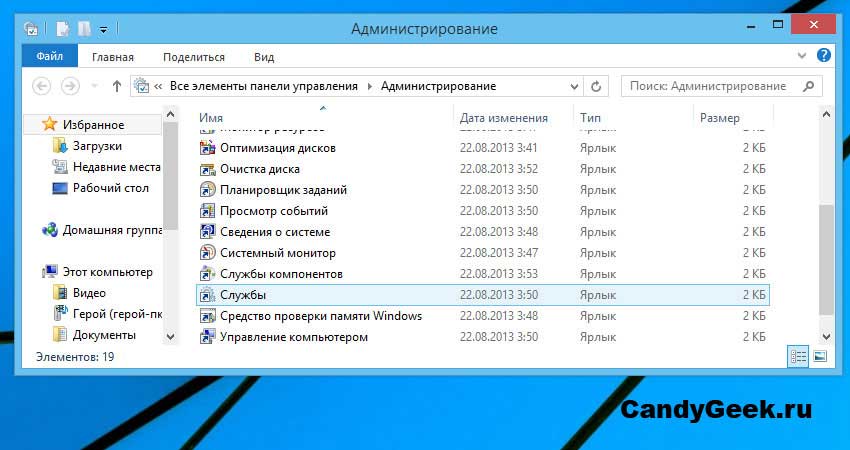Screen dimensions: 850x450
Task: Open the Файл menu
Action: (x=50, y=56)
